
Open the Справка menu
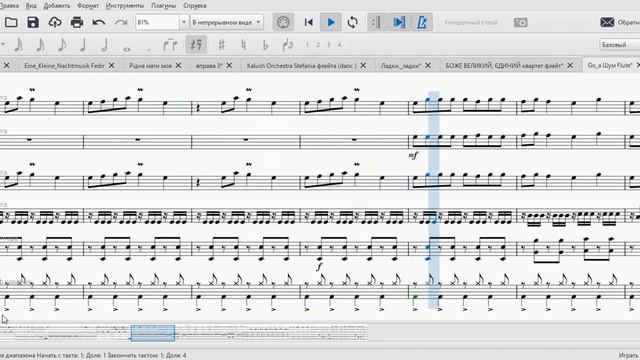pos(194,6)
